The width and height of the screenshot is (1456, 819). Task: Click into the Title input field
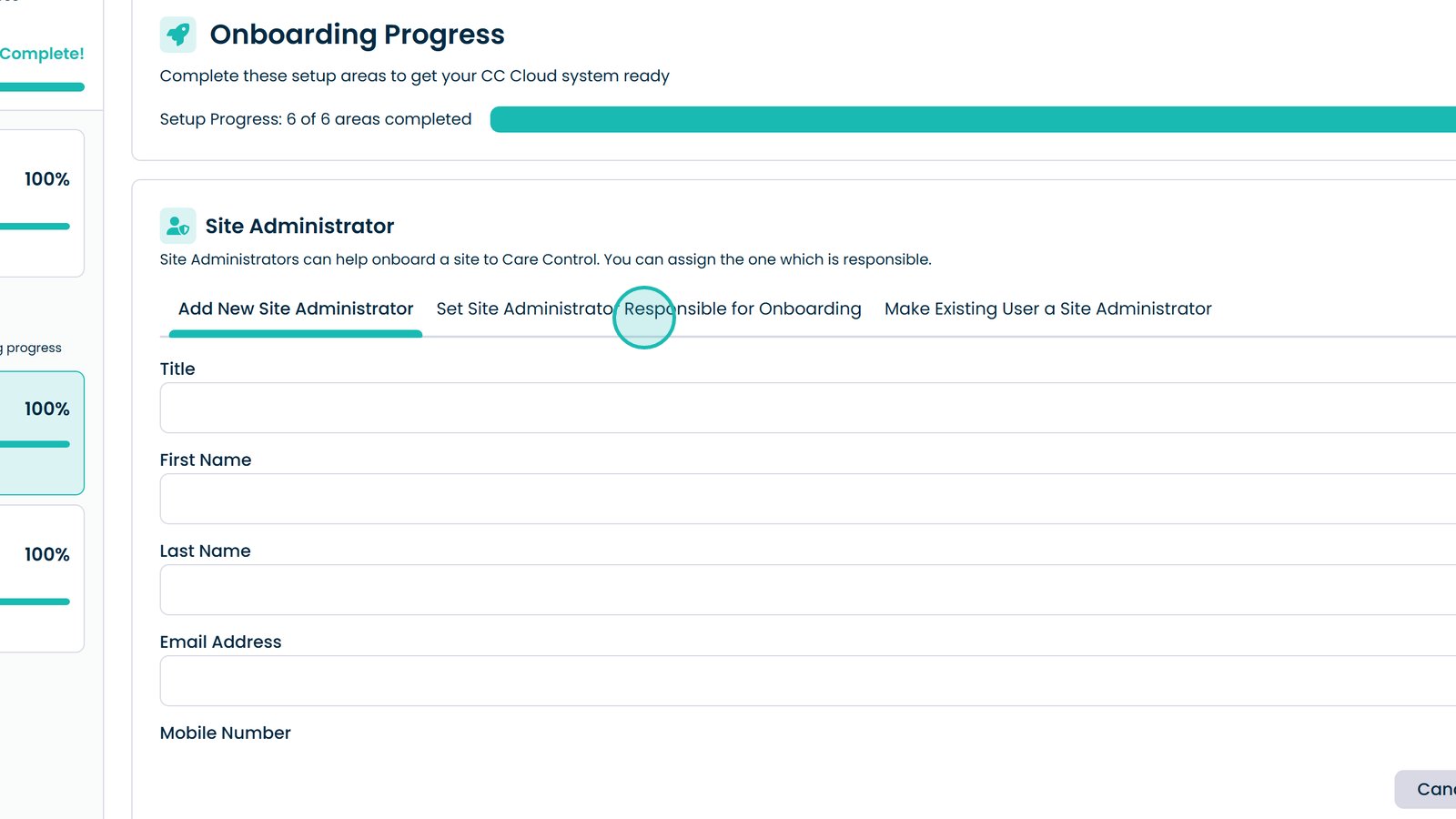pyautogui.click(x=801, y=408)
